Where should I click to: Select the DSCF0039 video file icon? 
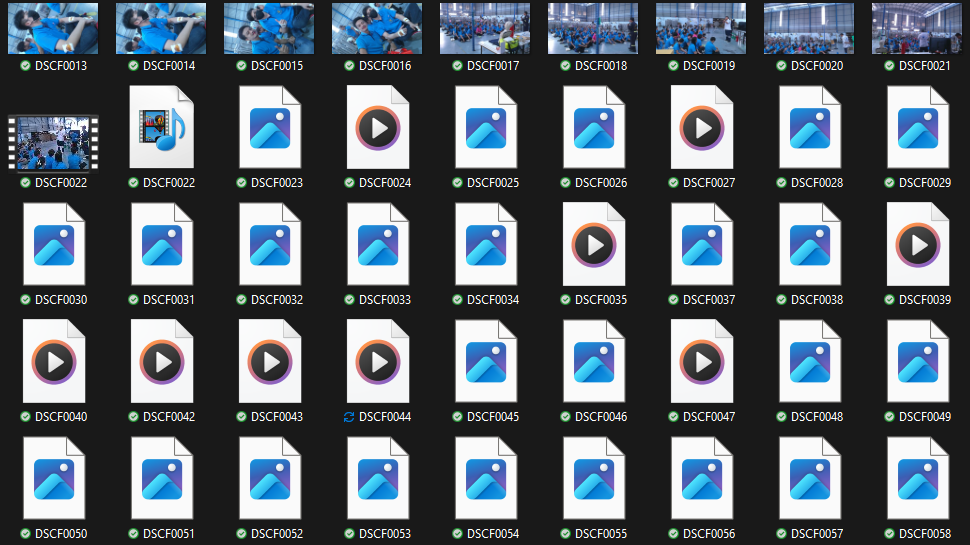[917, 244]
